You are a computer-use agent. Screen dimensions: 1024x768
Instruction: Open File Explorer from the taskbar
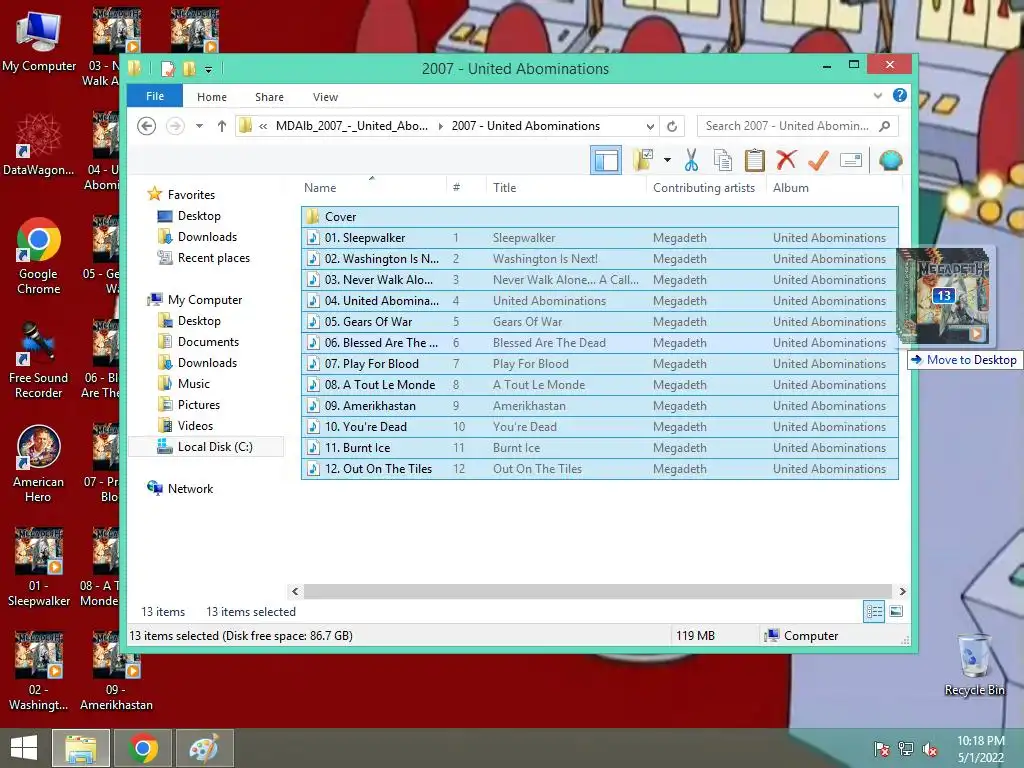coord(81,748)
